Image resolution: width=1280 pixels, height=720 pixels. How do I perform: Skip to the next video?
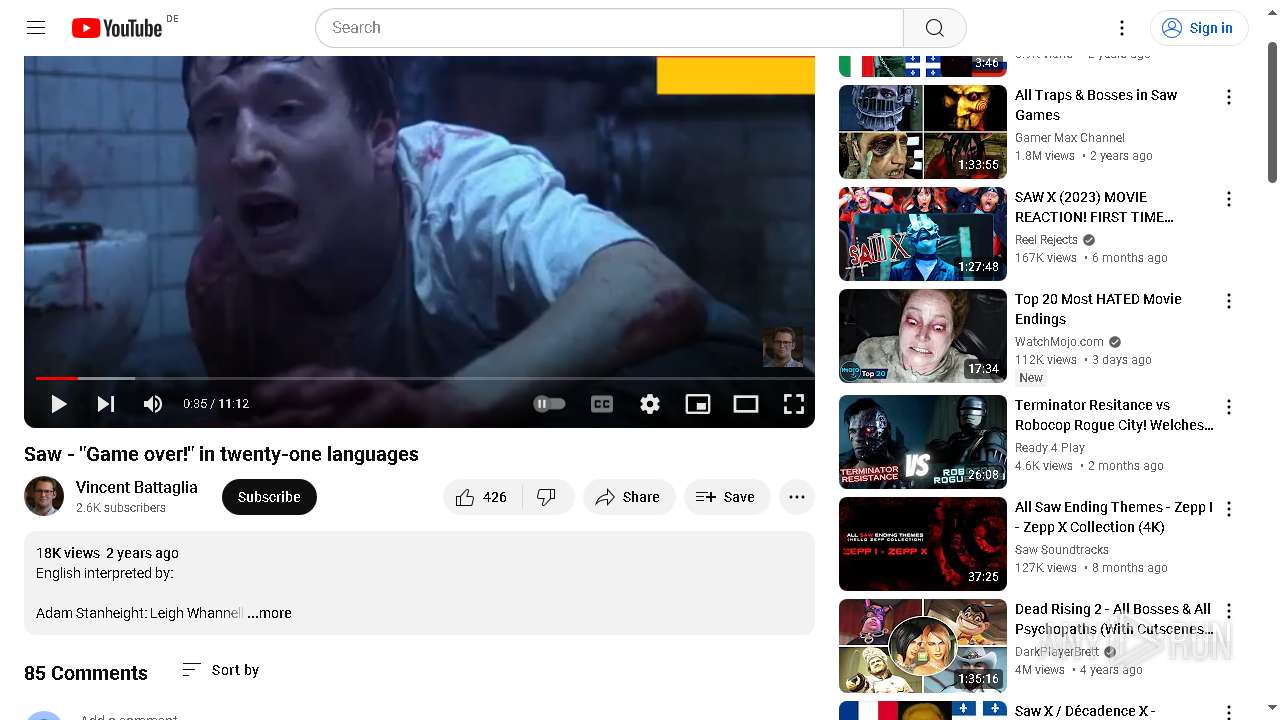[x=106, y=404]
